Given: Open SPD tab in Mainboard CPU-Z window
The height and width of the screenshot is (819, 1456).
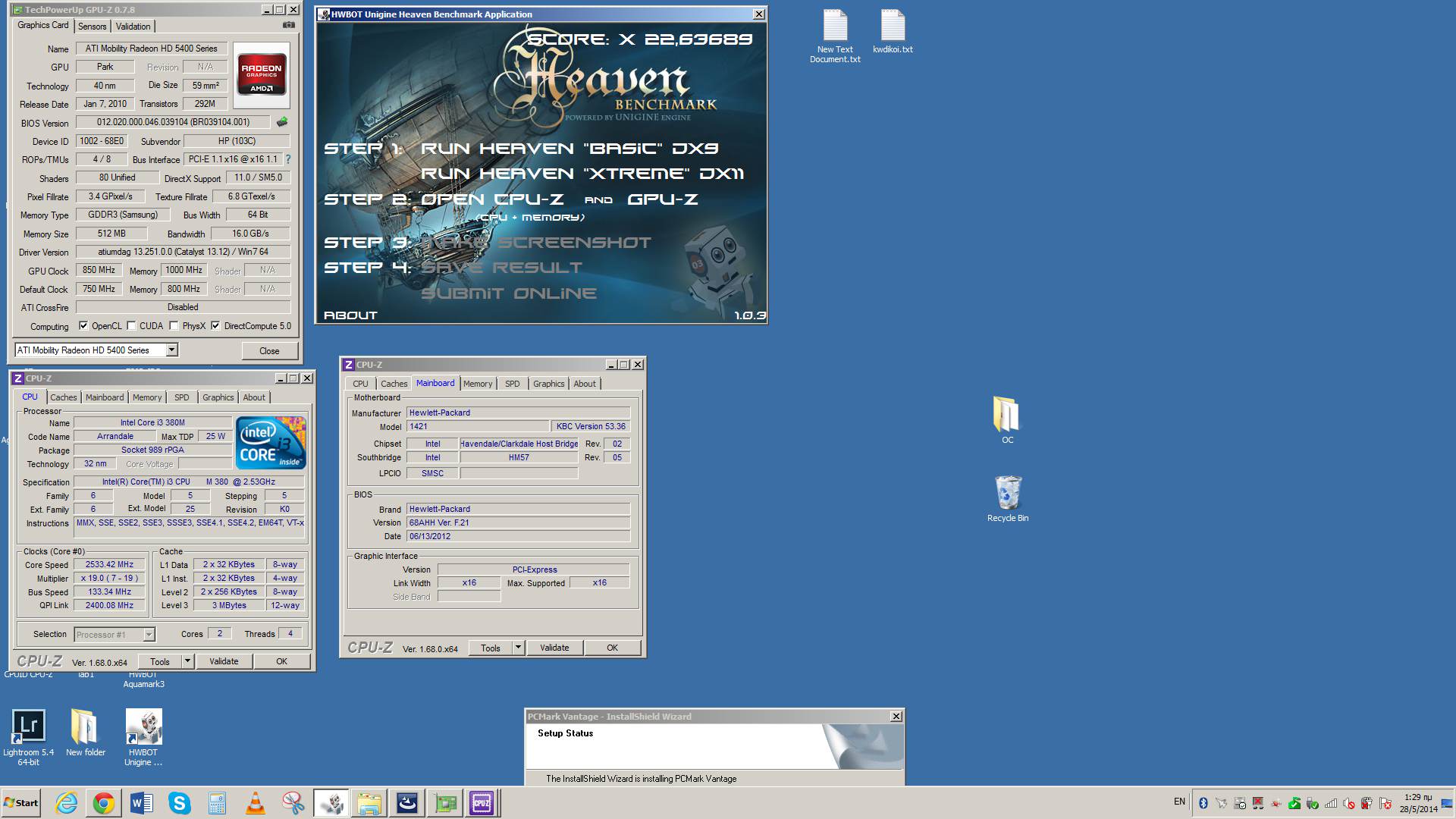Looking at the screenshot, I should pos(513,384).
